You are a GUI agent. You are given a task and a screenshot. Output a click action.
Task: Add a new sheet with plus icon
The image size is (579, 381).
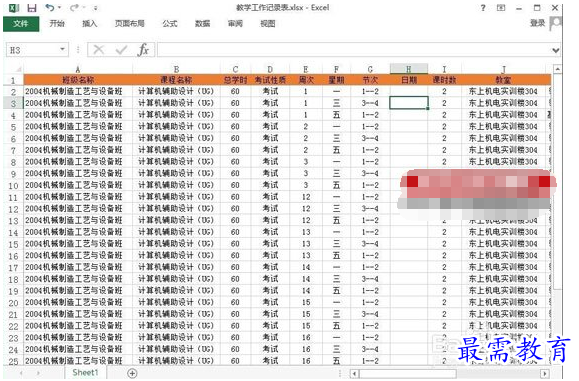pos(132,373)
